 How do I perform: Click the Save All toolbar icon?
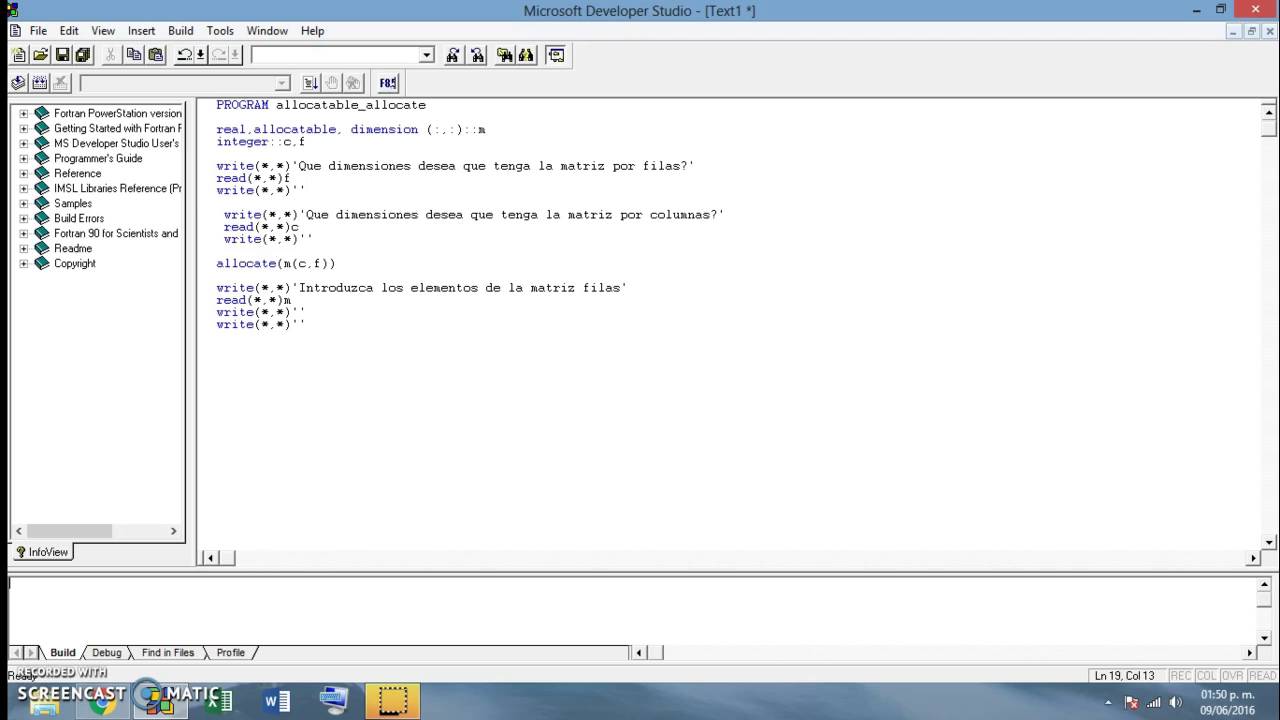(83, 55)
